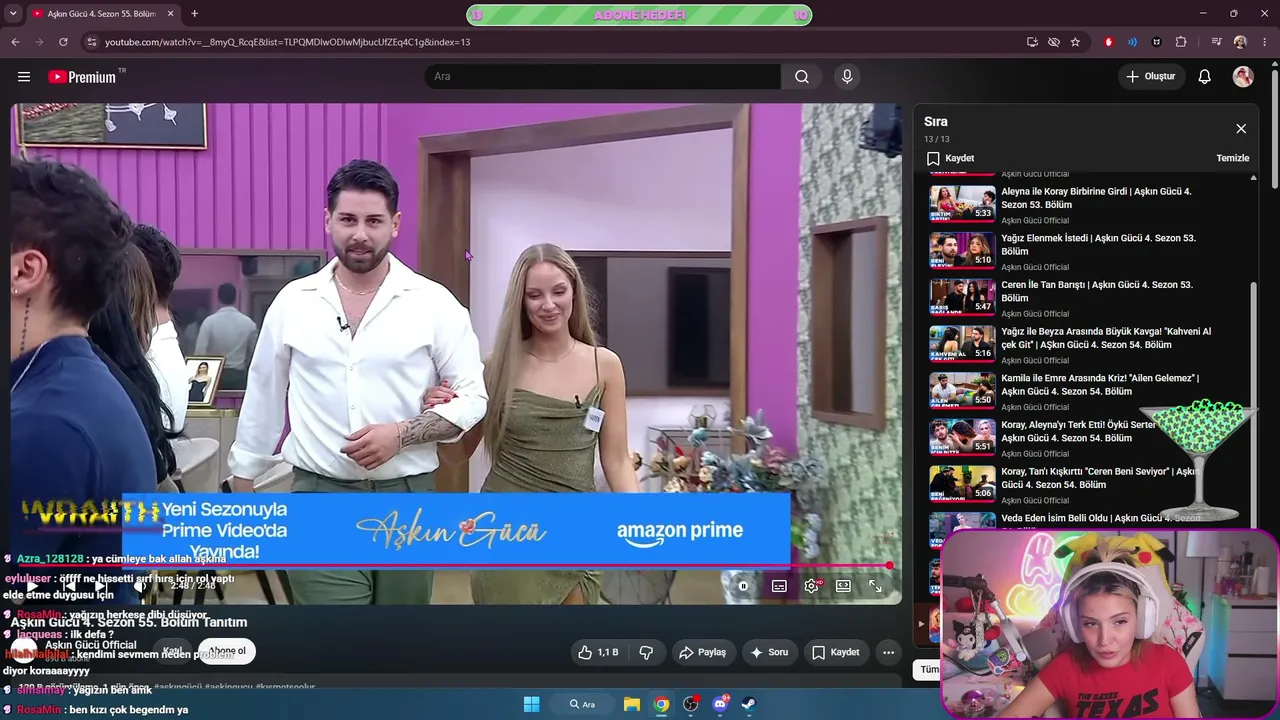Enter fullscreen video mode
The image size is (1280, 720).
point(875,586)
